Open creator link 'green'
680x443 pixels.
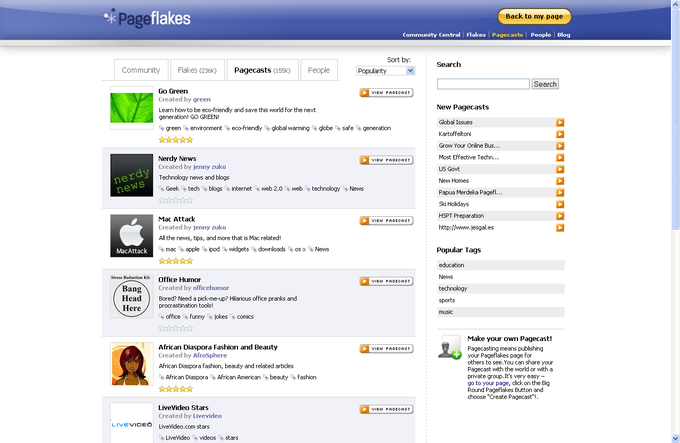(x=202, y=99)
